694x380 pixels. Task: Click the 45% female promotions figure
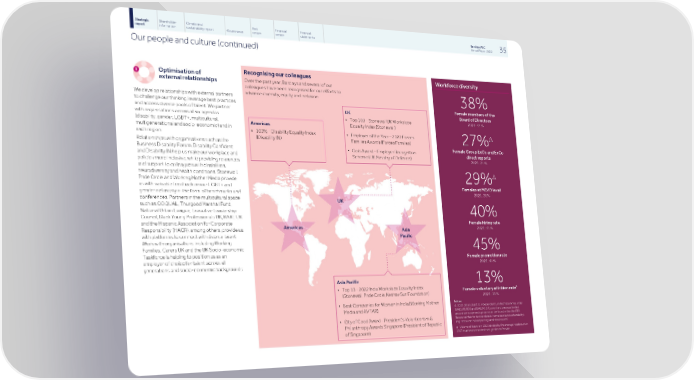click(x=486, y=244)
